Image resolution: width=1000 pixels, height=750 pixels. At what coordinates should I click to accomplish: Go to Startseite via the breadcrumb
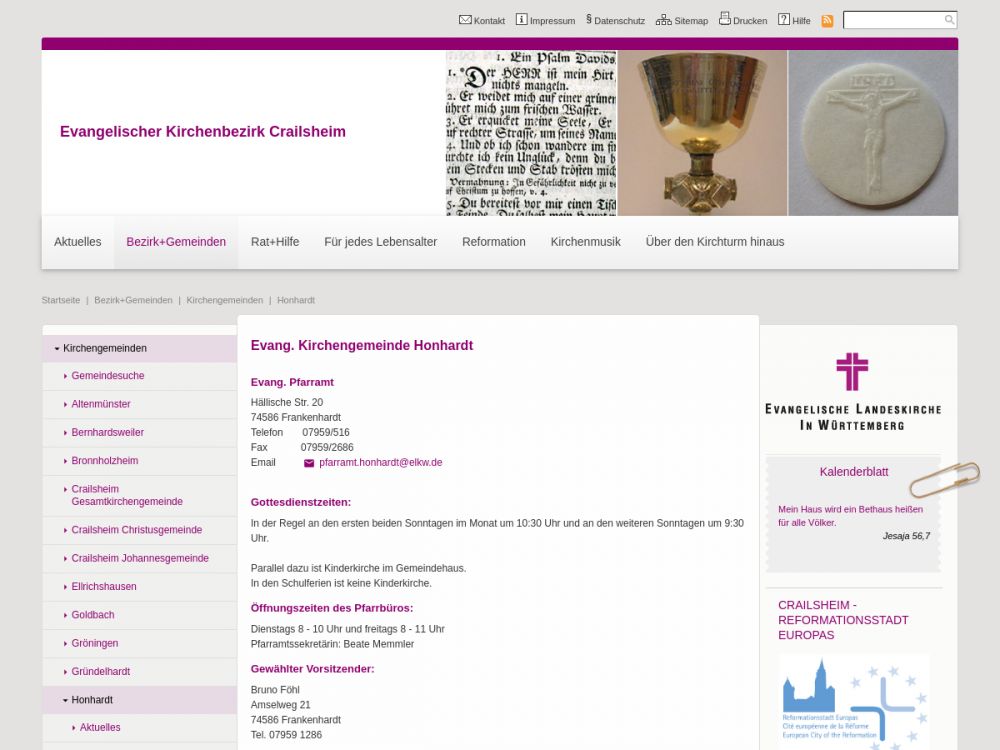tap(61, 300)
